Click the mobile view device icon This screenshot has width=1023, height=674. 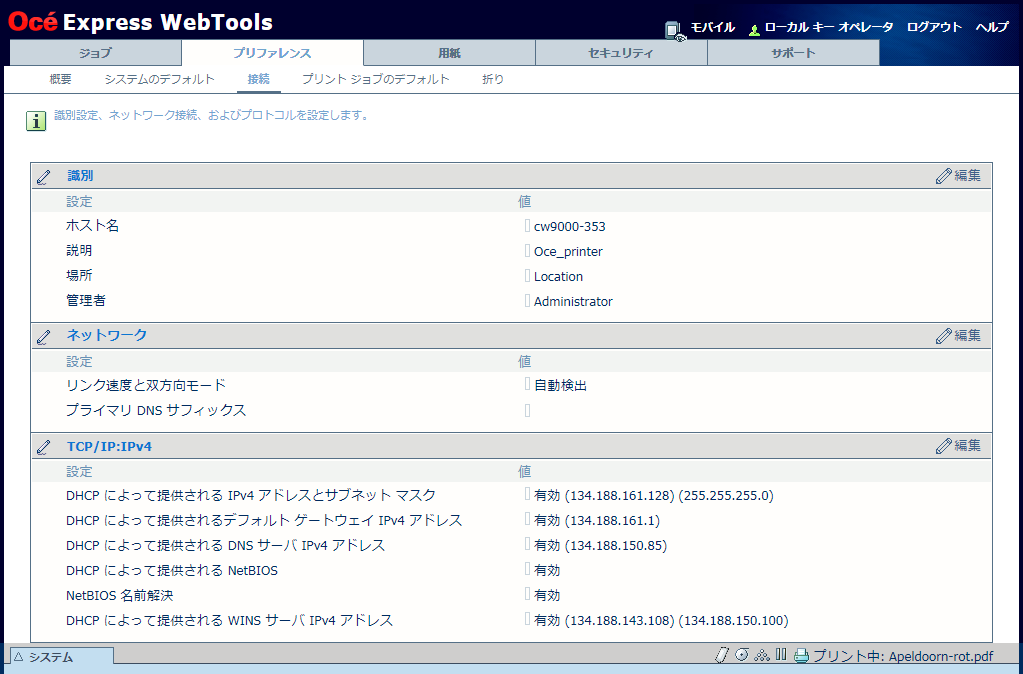[x=675, y=30]
